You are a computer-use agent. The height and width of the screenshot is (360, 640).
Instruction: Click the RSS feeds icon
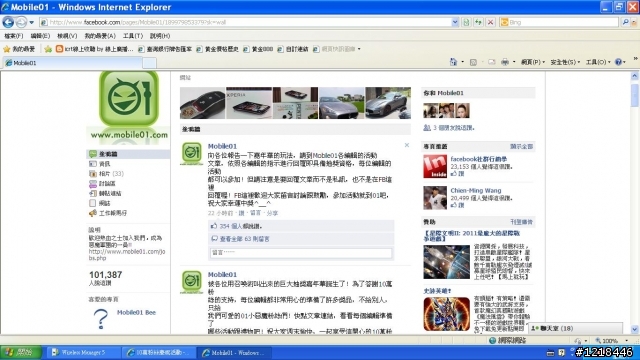click(473, 62)
